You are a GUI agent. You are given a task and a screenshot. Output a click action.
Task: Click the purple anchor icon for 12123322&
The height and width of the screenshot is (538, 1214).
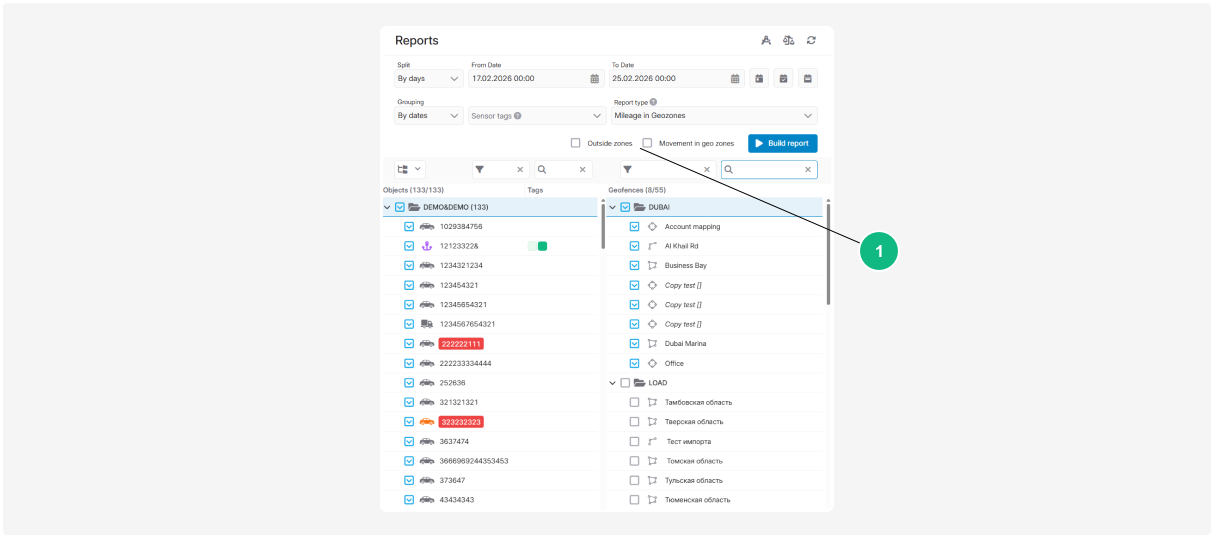point(427,246)
